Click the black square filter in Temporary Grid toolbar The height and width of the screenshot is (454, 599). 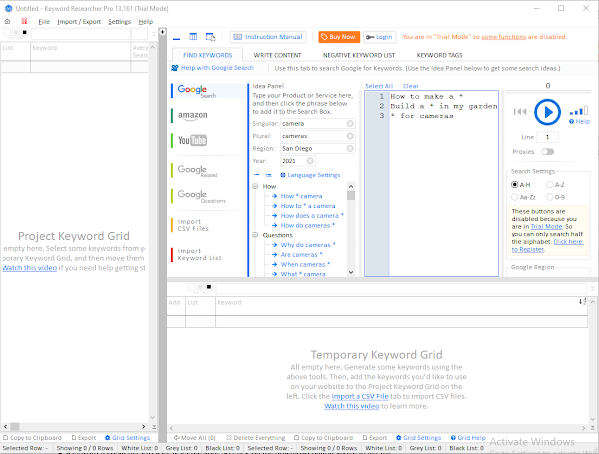[x=209, y=287]
